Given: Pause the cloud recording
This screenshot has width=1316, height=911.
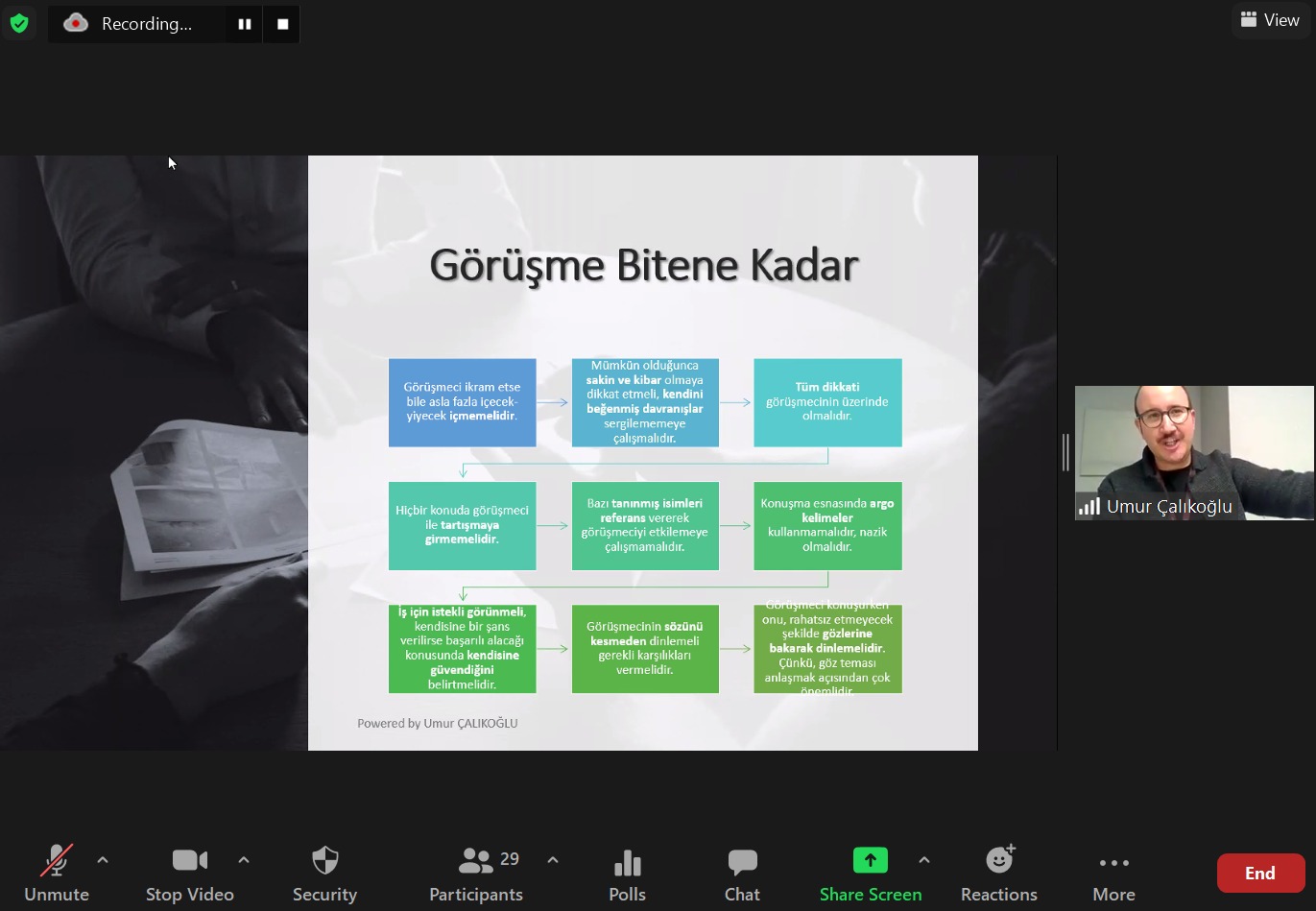Looking at the screenshot, I should click(x=245, y=24).
